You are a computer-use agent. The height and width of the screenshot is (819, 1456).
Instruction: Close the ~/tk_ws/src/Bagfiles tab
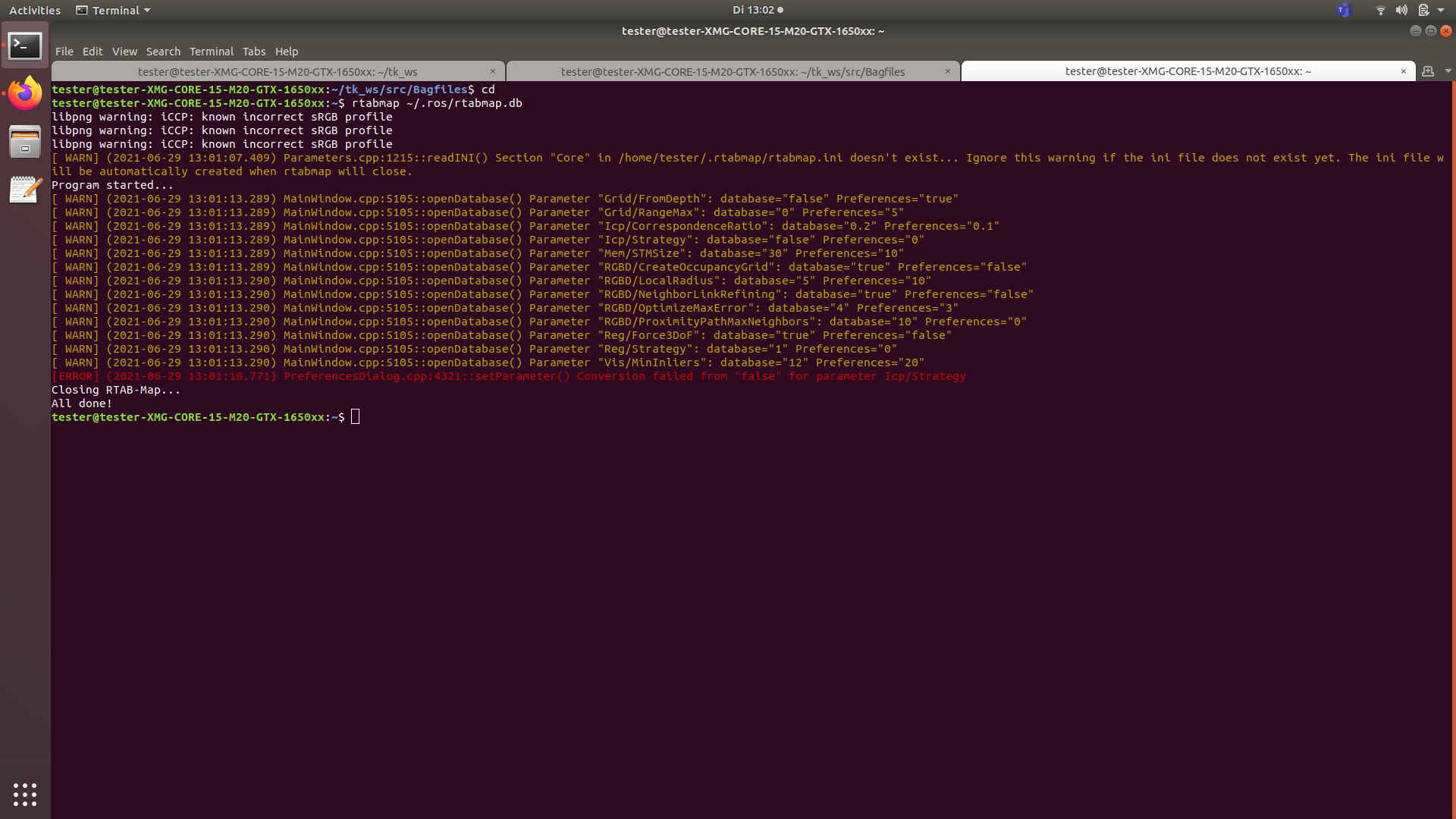click(x=947, y=71)
